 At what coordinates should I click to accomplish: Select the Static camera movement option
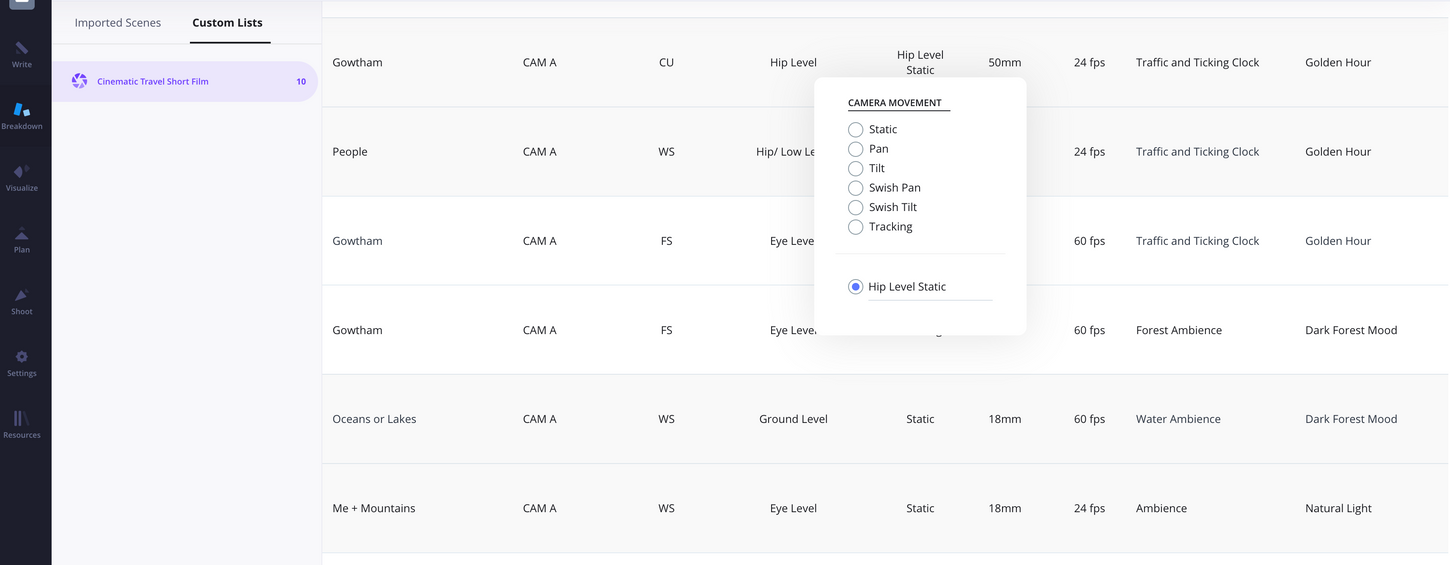pos(856,130)
